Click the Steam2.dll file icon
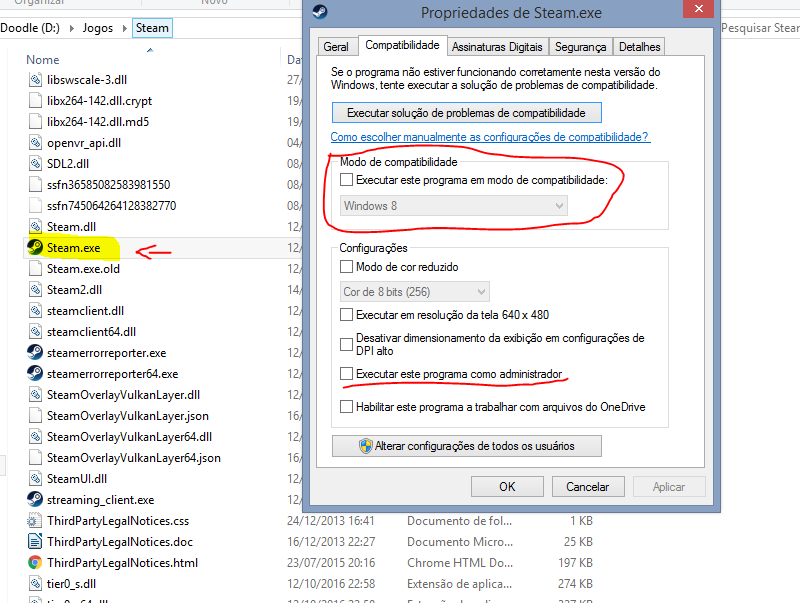This screenshot has width=800, height=603. 35,290
